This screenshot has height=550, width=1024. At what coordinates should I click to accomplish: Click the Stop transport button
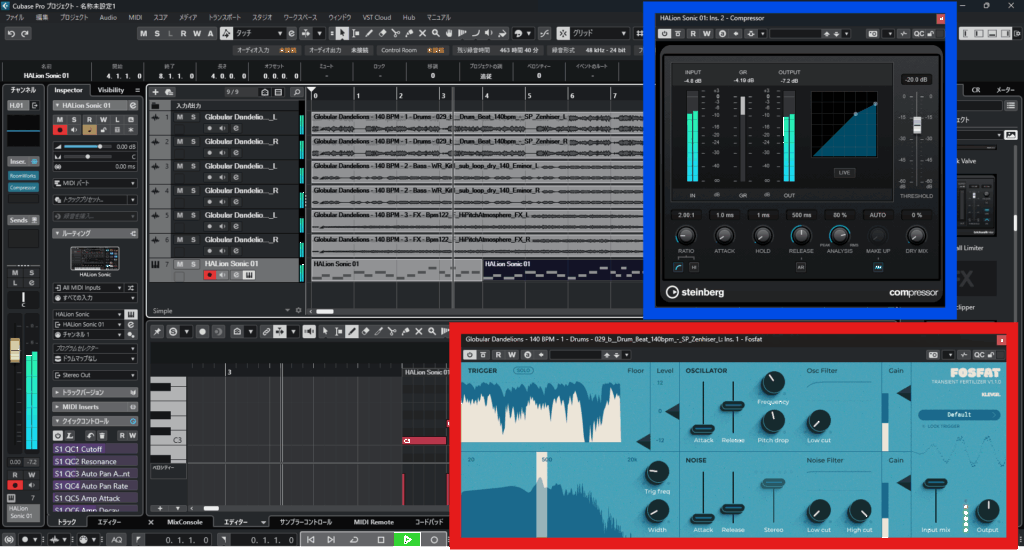(381, 540)
